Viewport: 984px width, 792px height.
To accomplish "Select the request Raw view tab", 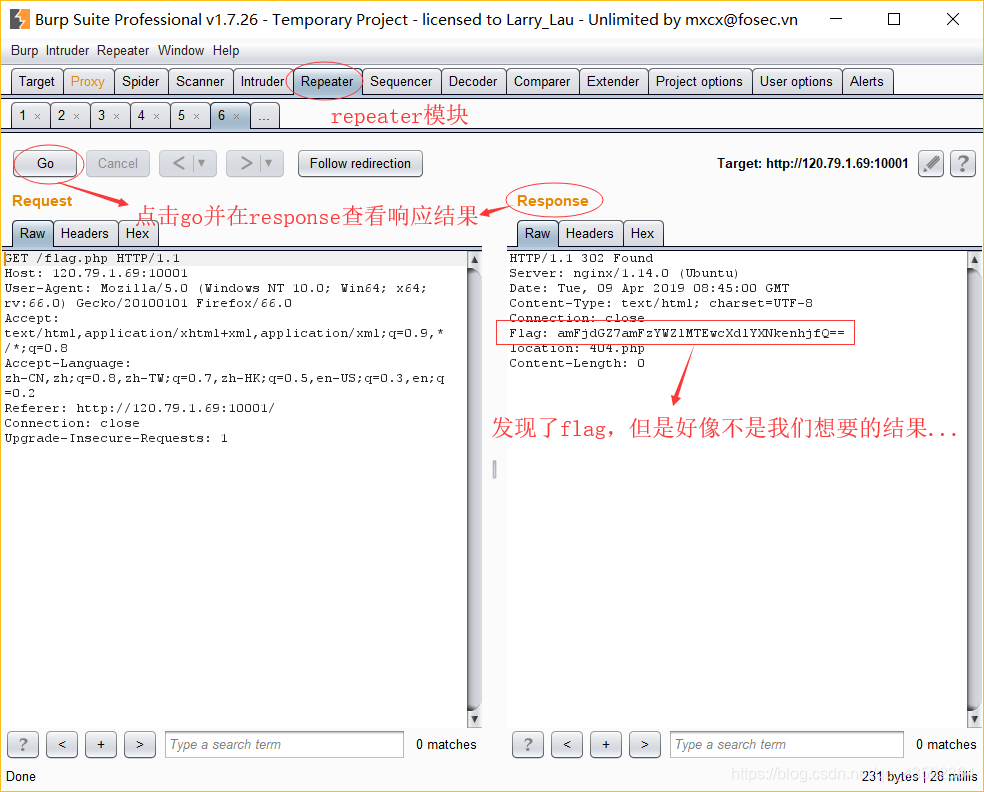I will [x=33, y=234].
